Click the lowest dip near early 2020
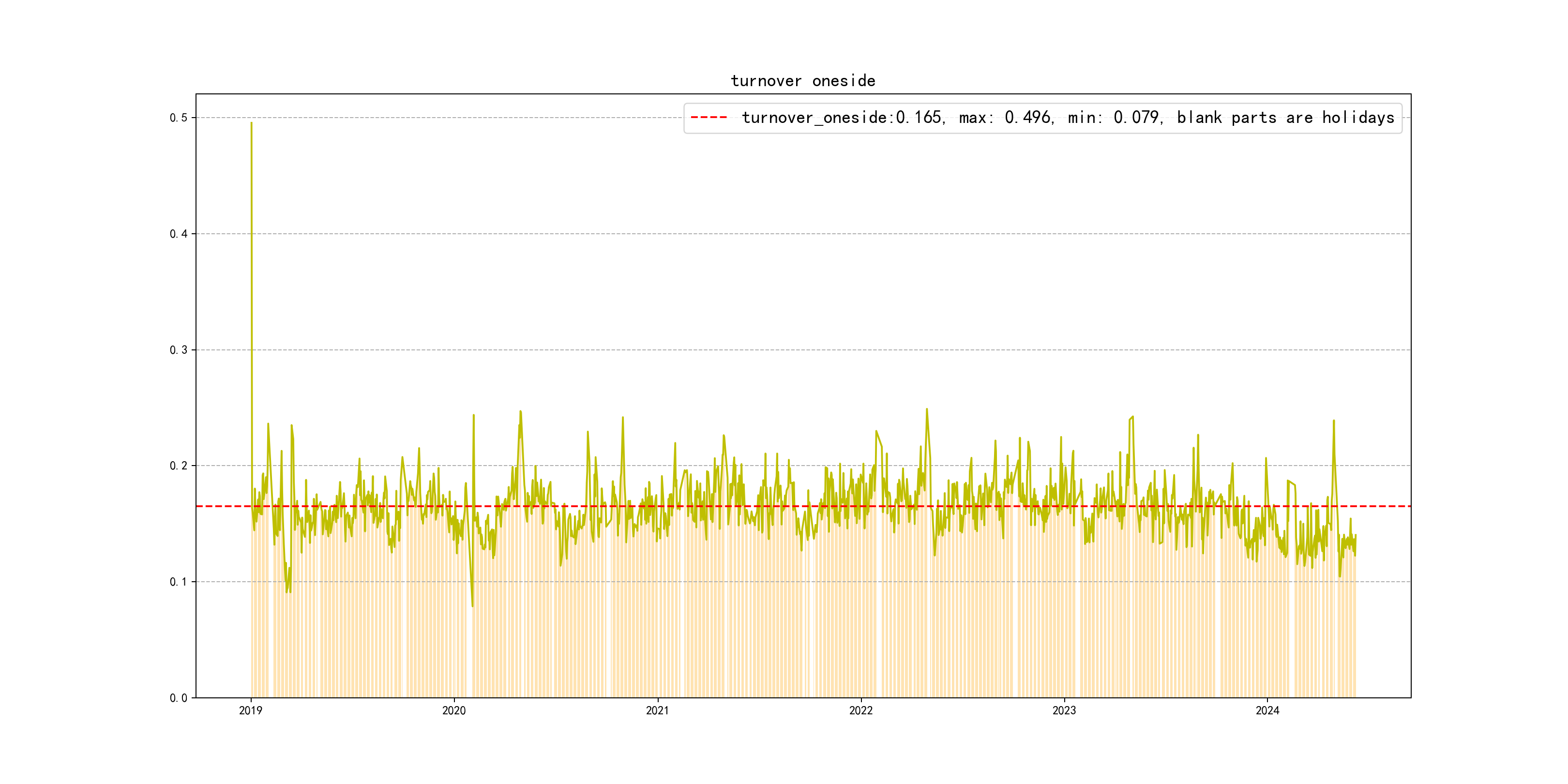This screenshot has height=784, width=1568. (x=472, y=605)
